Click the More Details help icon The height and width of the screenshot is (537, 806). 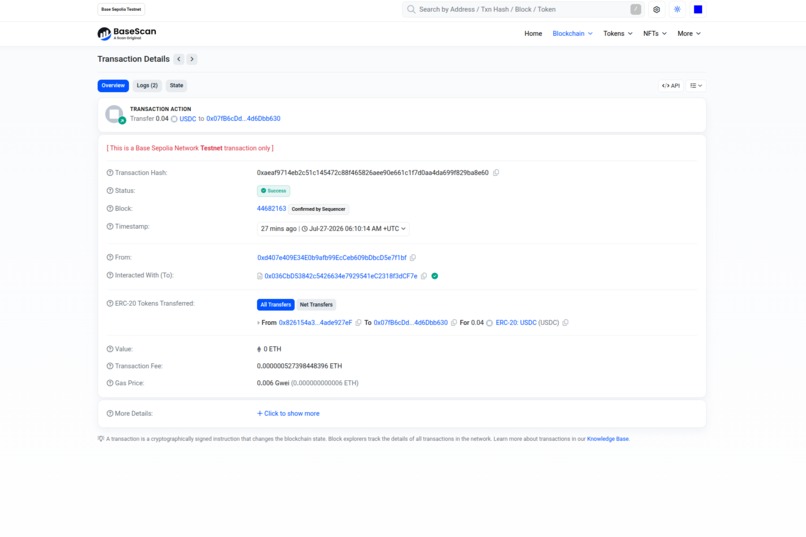[x=109, y=414]
